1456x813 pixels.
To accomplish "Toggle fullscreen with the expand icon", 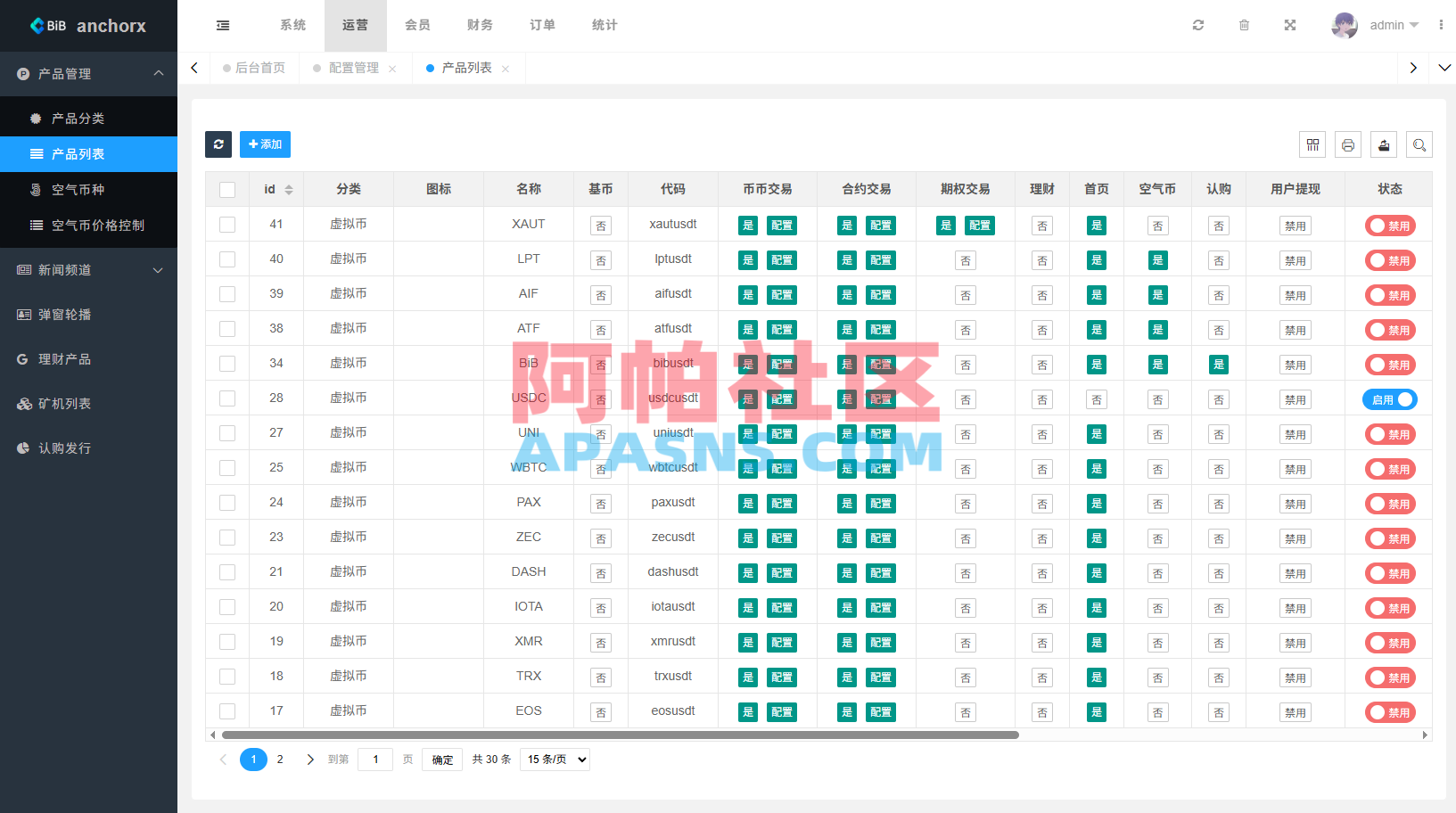I will point(1290,25).
